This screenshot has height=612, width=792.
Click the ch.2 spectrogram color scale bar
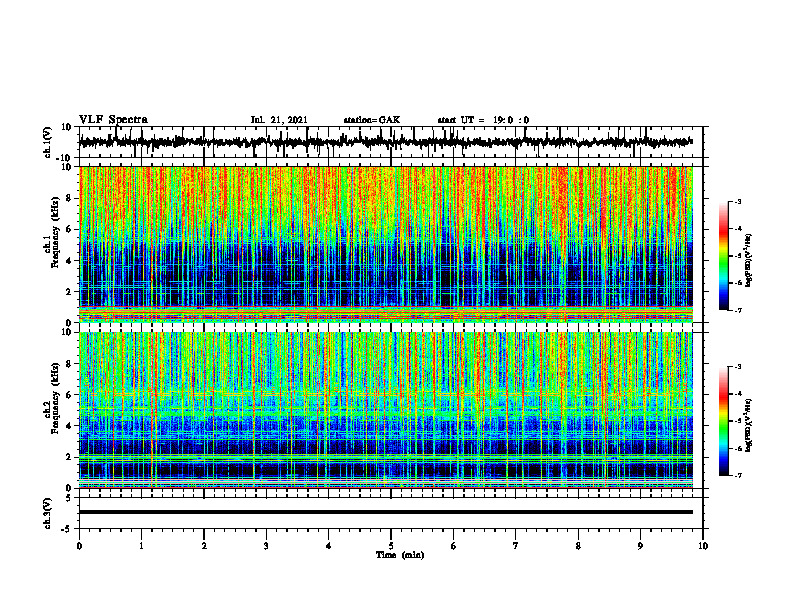coord(723,421)
